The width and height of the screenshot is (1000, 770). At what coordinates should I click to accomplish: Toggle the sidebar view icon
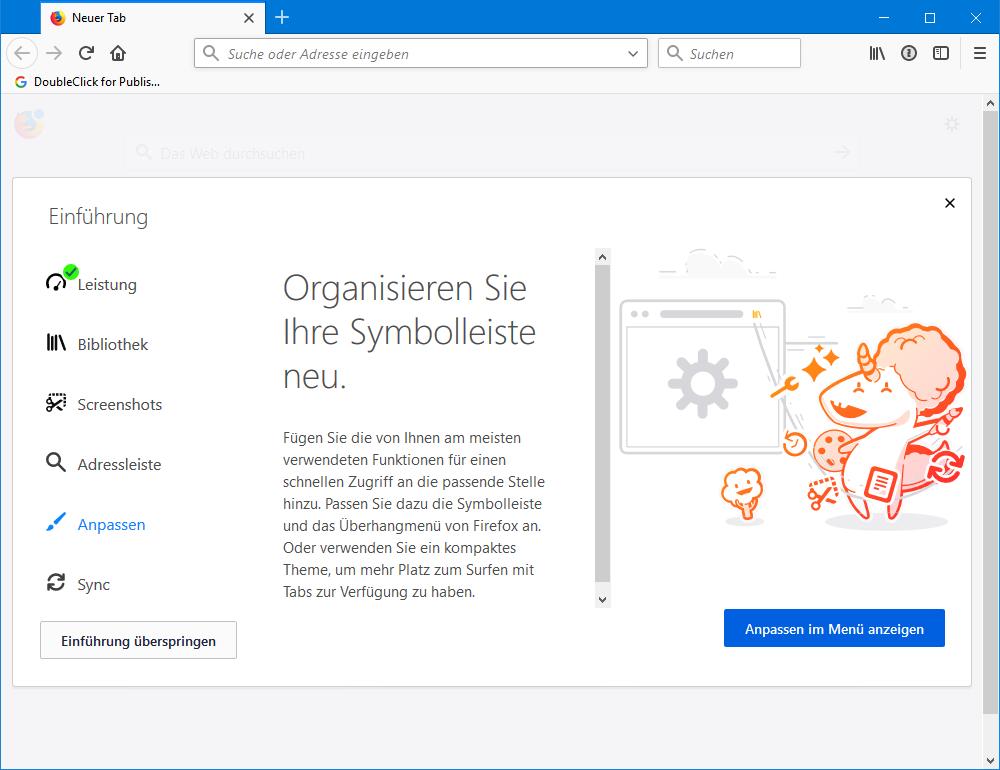[941, 53]
